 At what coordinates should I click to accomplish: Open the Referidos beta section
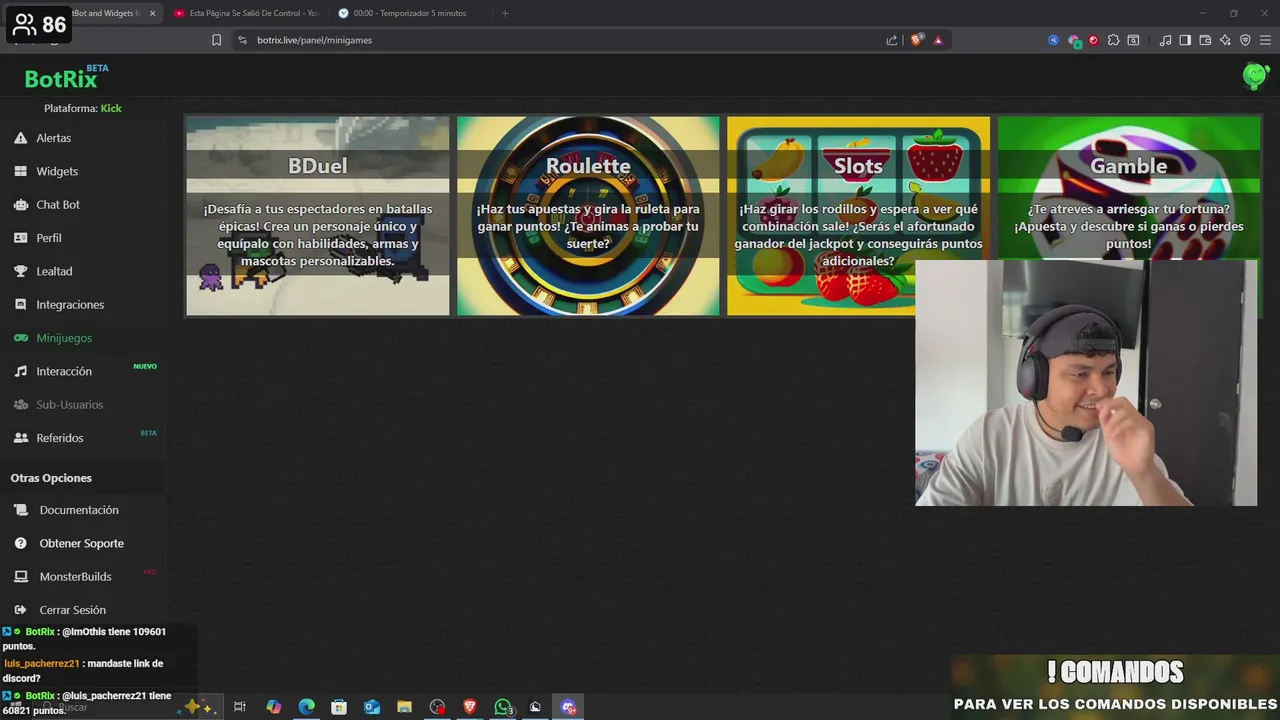pyautogui.click(x=60, y=438)
